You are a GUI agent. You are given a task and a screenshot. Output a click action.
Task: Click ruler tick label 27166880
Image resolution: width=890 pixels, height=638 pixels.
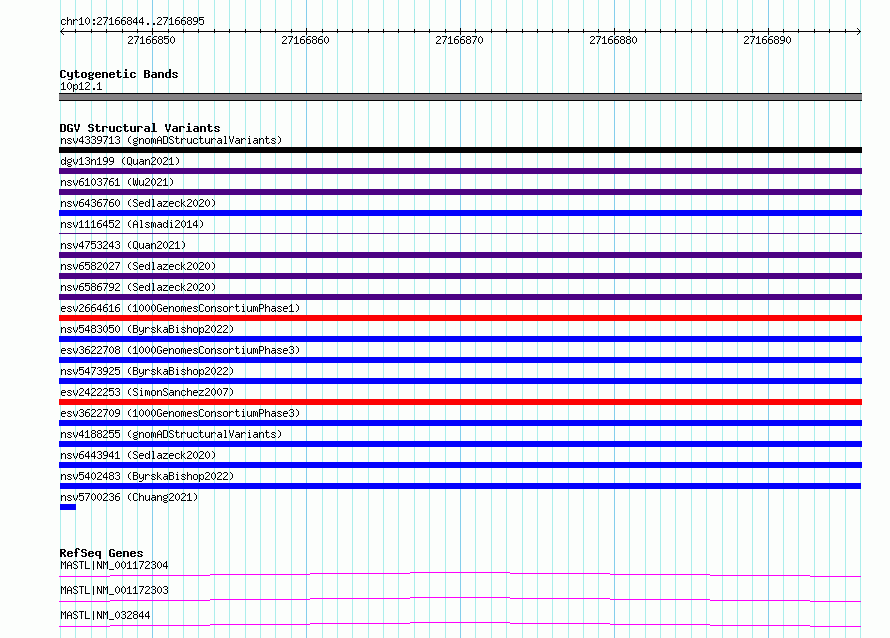(x=614, y=40)
